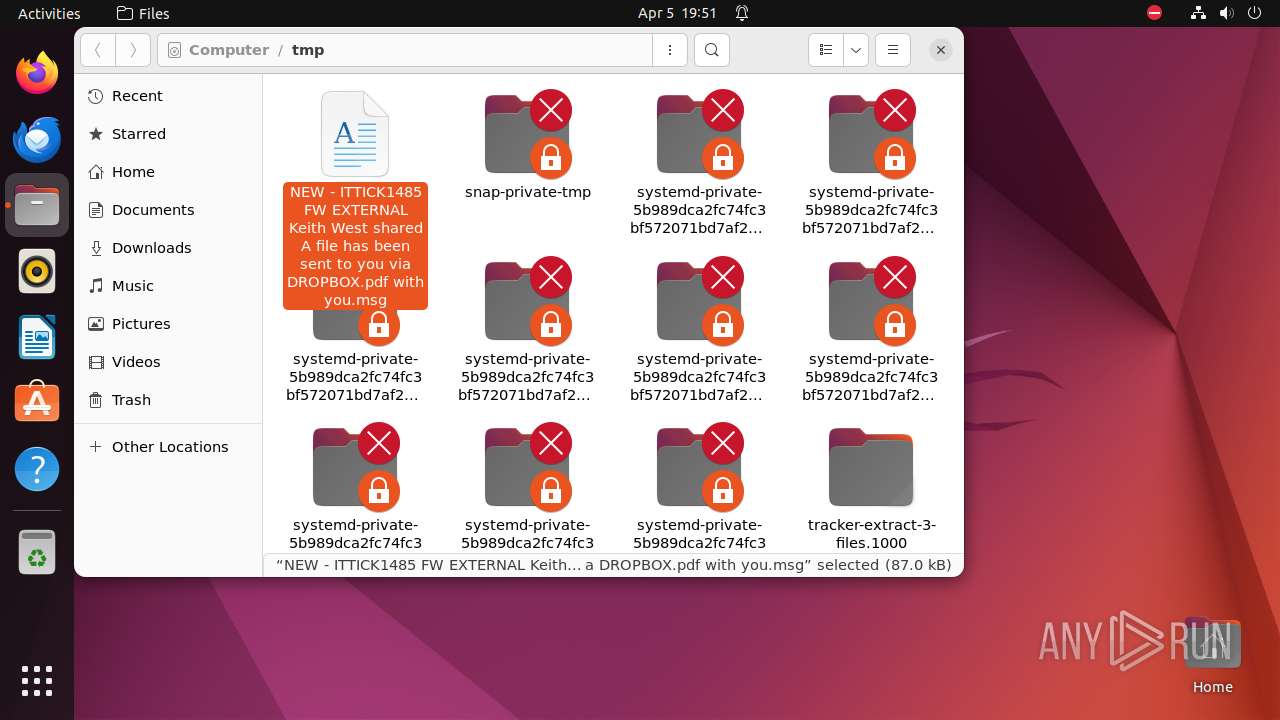Switch to list view icon
This screenshot has width=1280, height=720.
pyautogui.click(x=826, y=50)
